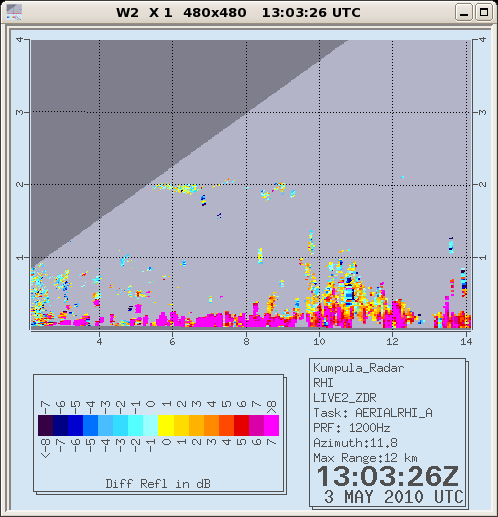The height and width of the screenshot is (517, 498).
Task: Select the LIVE2_ZDR product label
Action: click(345, 398)
